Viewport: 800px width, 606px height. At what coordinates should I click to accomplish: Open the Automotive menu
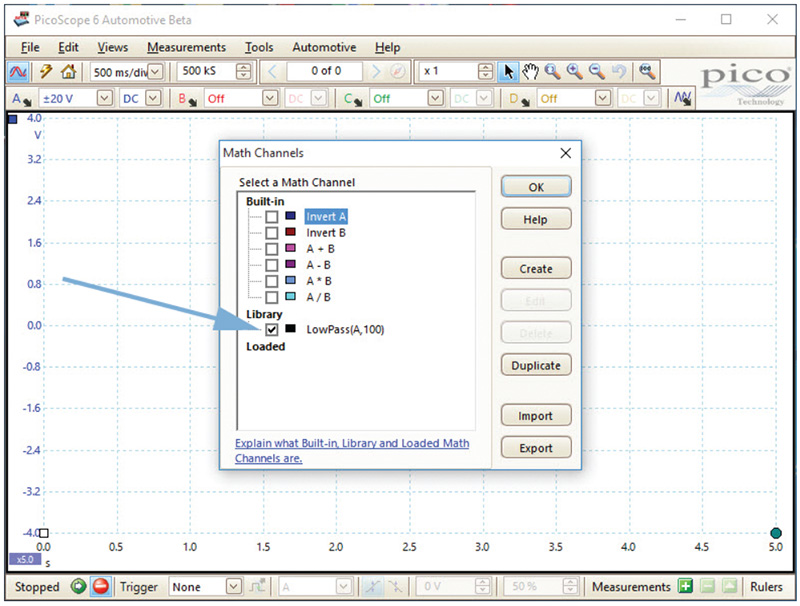point(324,47)
